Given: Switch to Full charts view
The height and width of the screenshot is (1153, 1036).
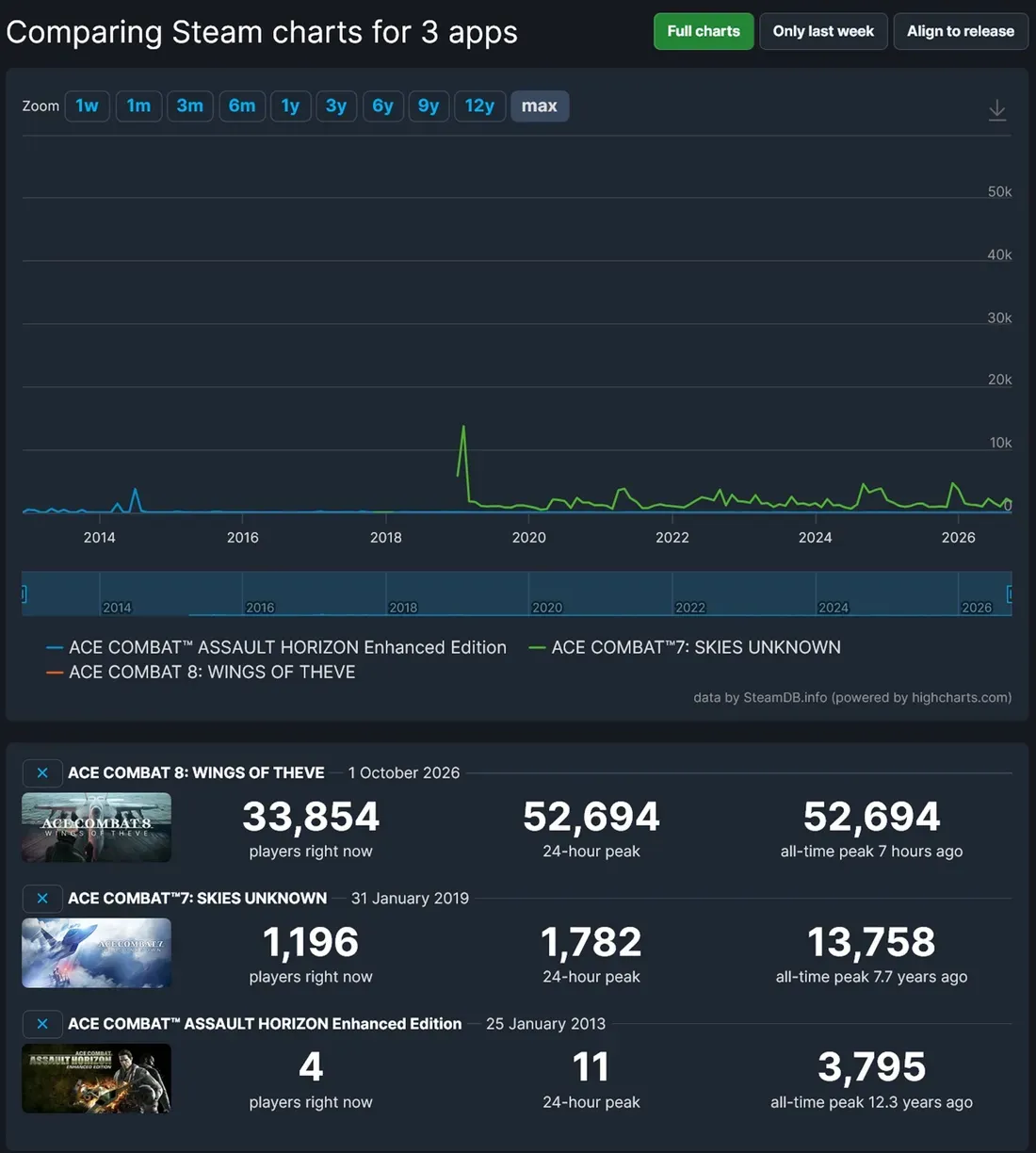Looking at the screenshot, I should [x=704, y=31].
